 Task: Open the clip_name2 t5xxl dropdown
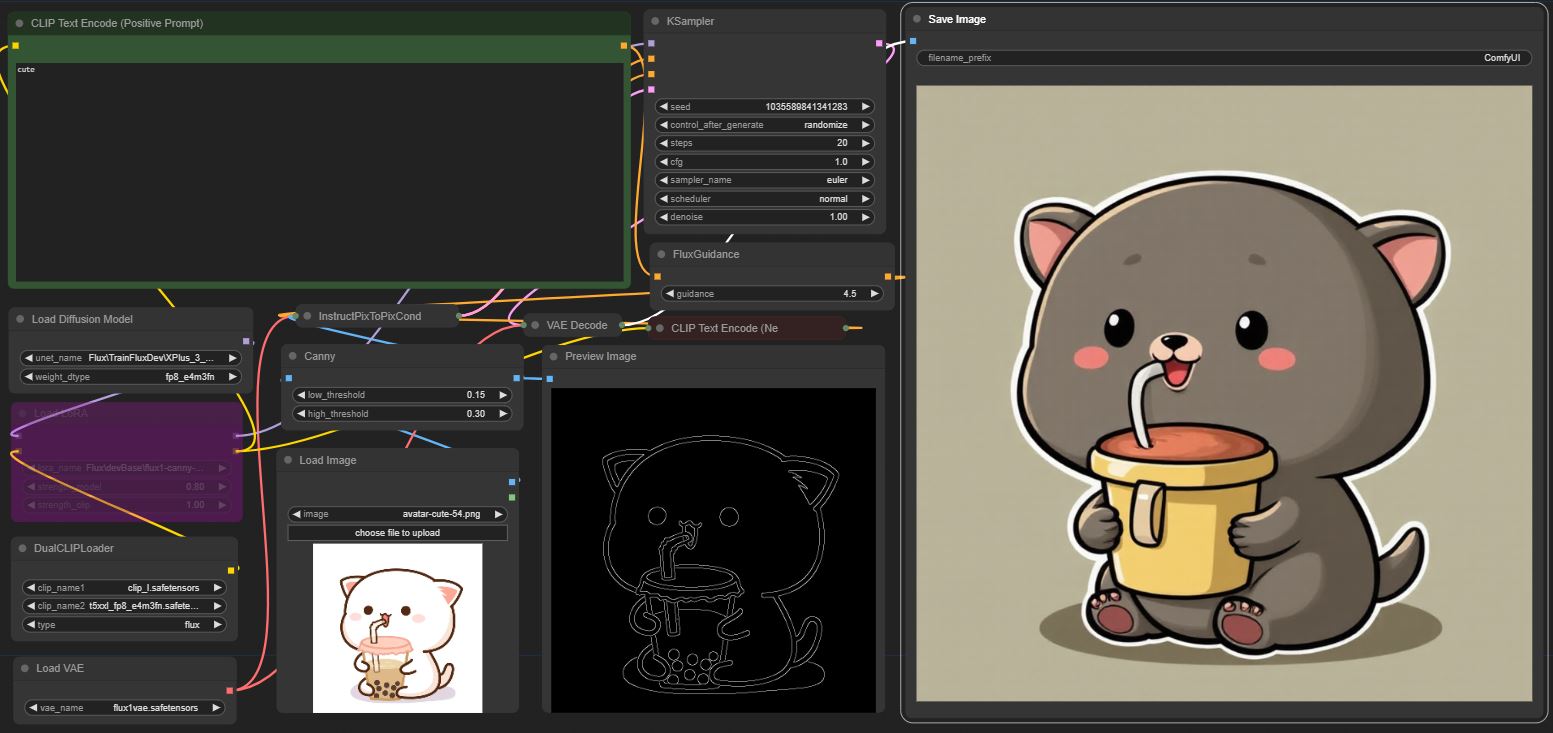point(125,606)
